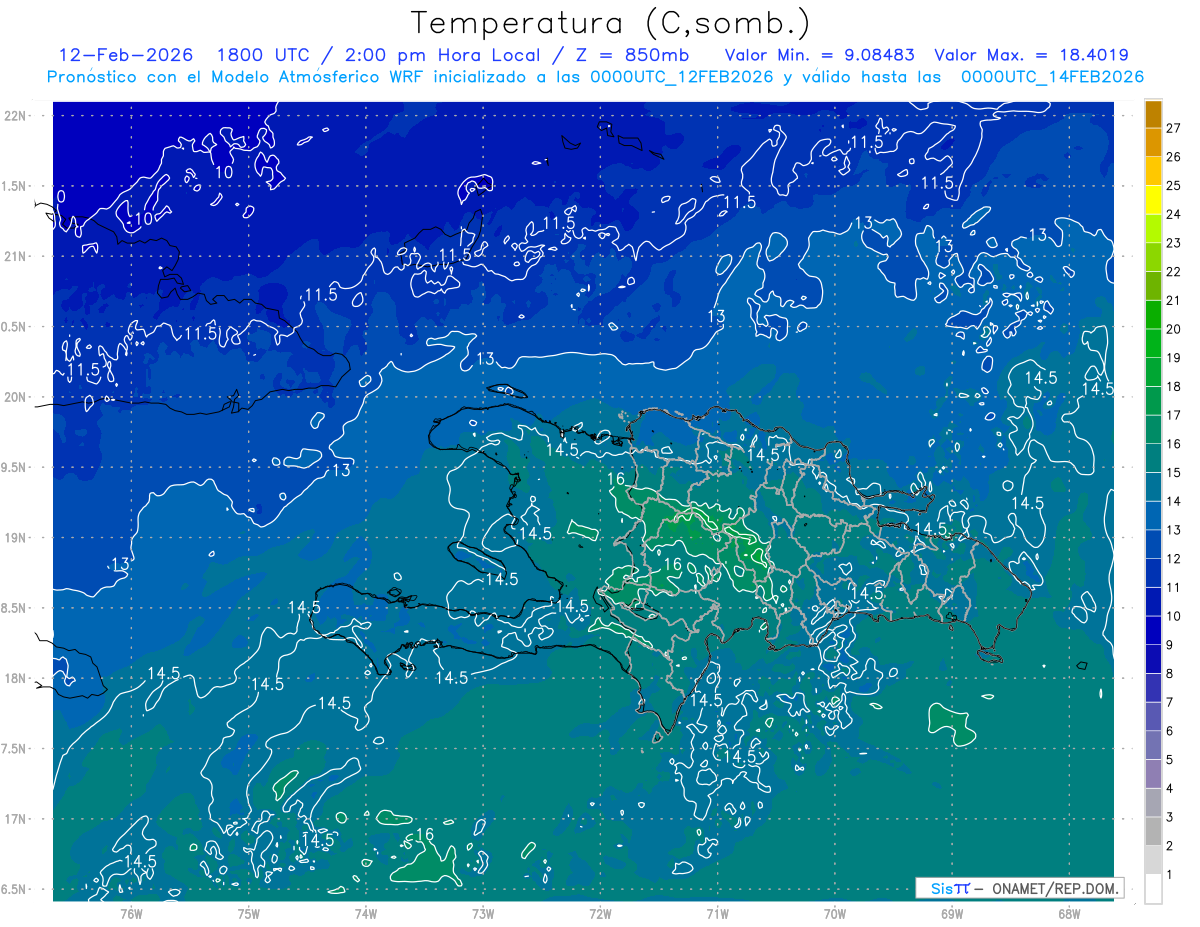Click color scale value "7"
This screenshot has width=1200, height=927.
pos(1170,702)
